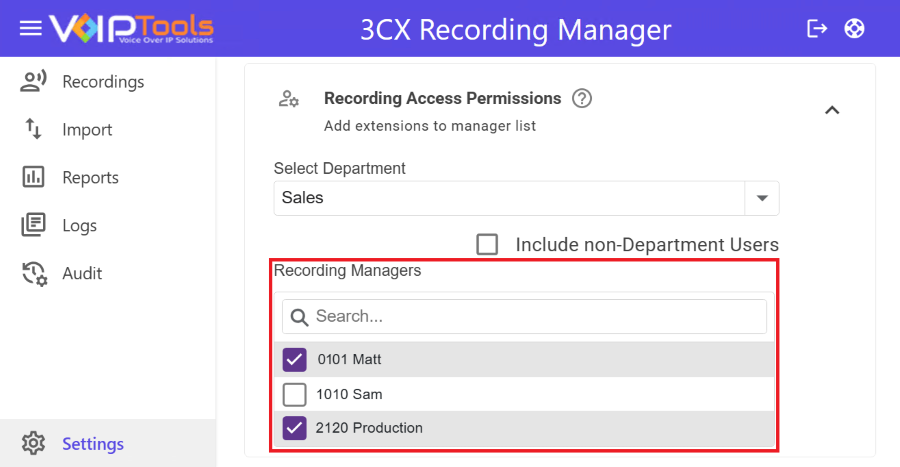The height and width of the screenshot is (467, 900).
Task: Open the Select Department dropdown arrow
Action: (762, 198)
